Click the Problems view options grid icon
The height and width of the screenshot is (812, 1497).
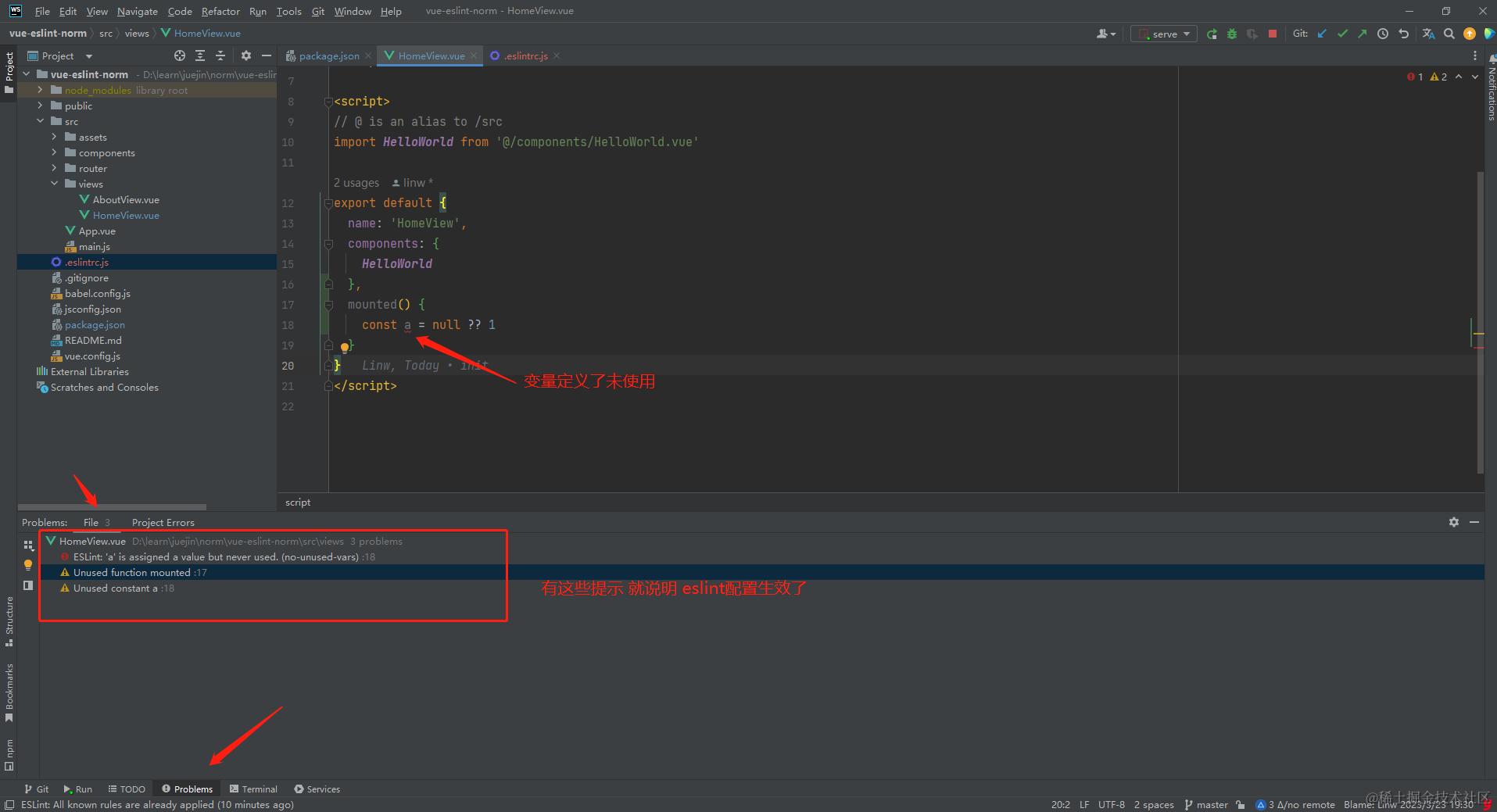tap(28, 545)
